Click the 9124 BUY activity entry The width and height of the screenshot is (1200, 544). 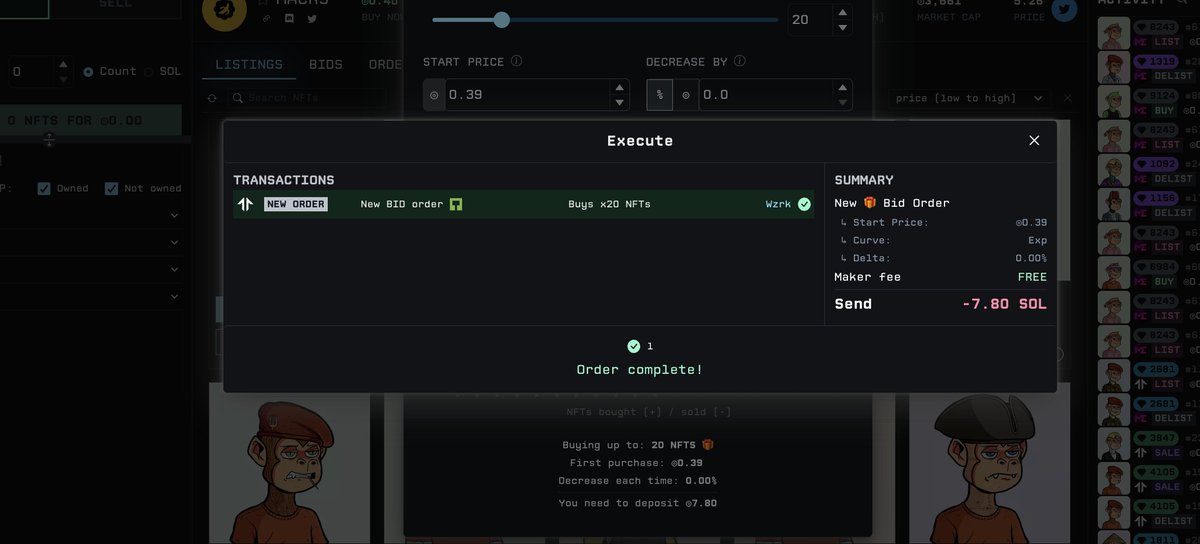click(1148, 103)
